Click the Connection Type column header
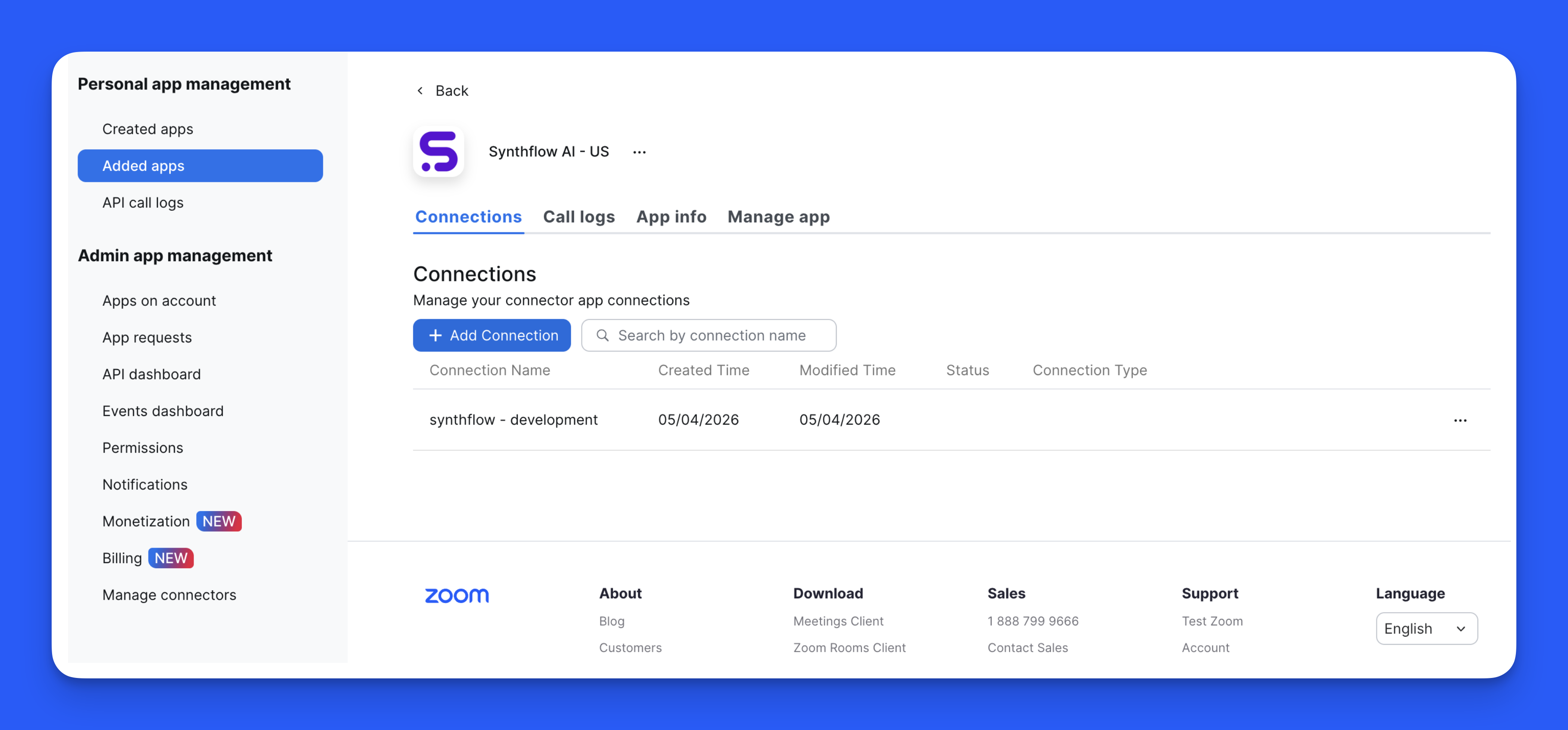The width and height of the screenshot is (1568, 730). [x=1089, y=370]
